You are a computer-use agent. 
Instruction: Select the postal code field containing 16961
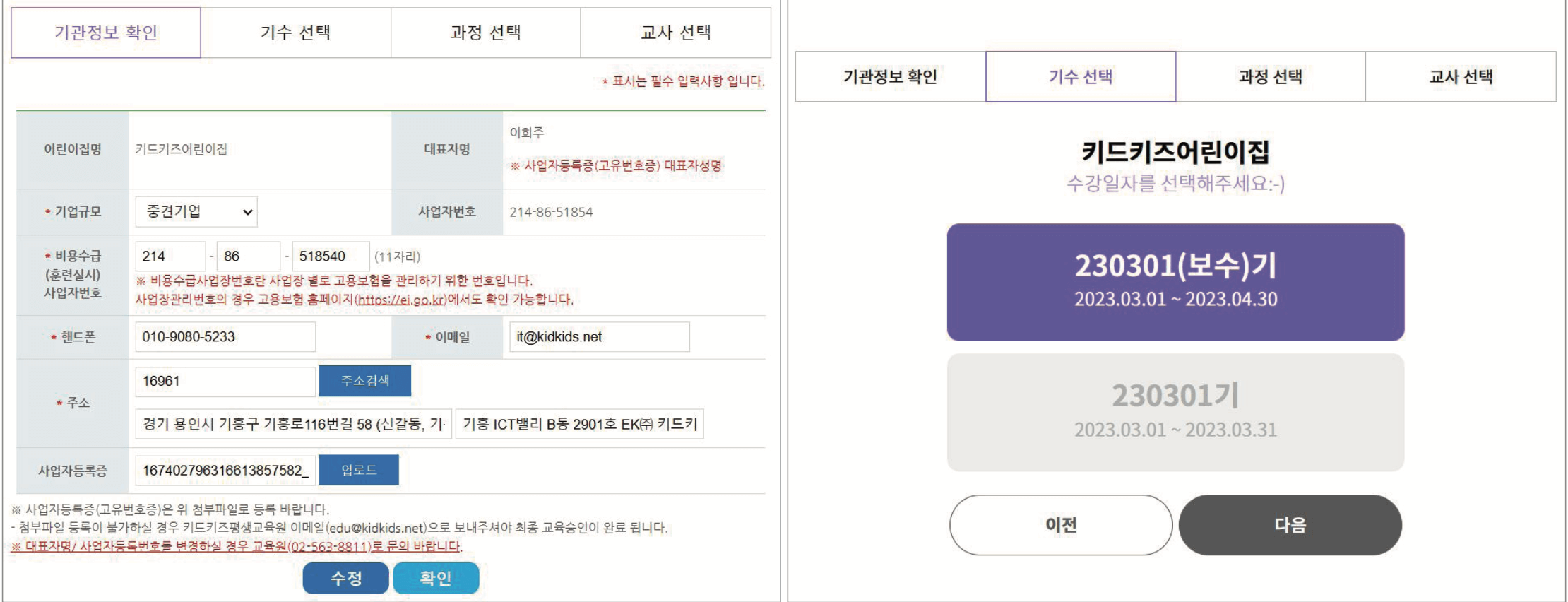[226, 380]
